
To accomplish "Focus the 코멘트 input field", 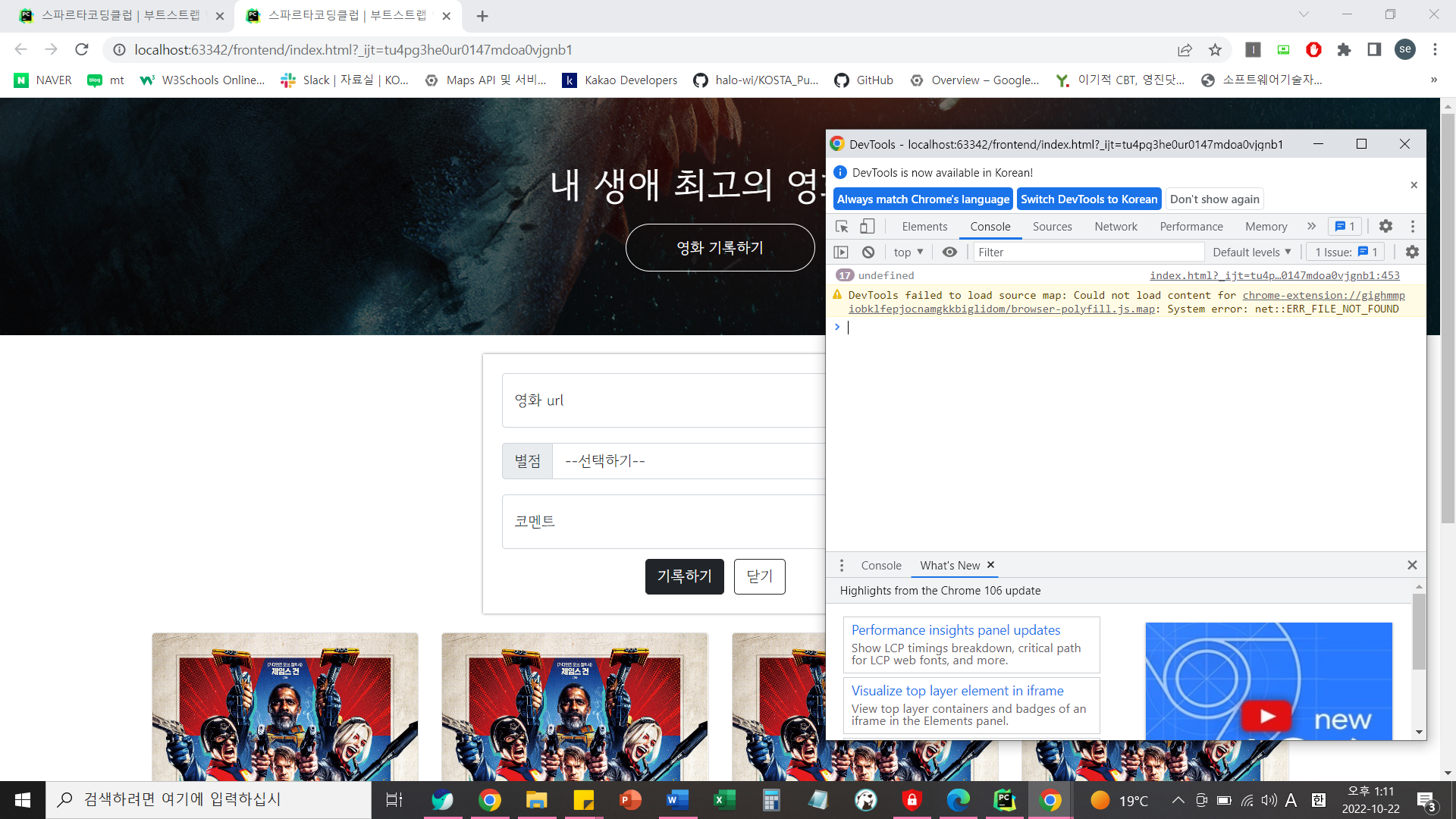I will coord(664,522).
